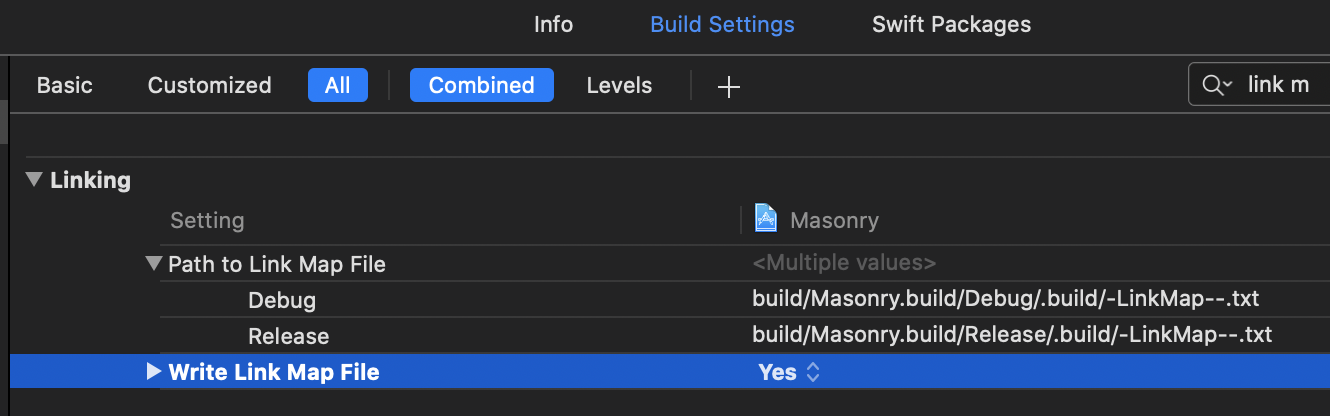
Task: Select the Build Settings tab
Action: [x=722, y=24]
